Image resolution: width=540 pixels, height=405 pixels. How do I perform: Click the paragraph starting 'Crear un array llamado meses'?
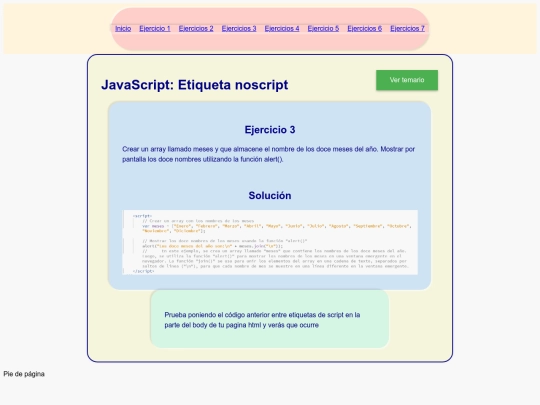click(269, 154)
